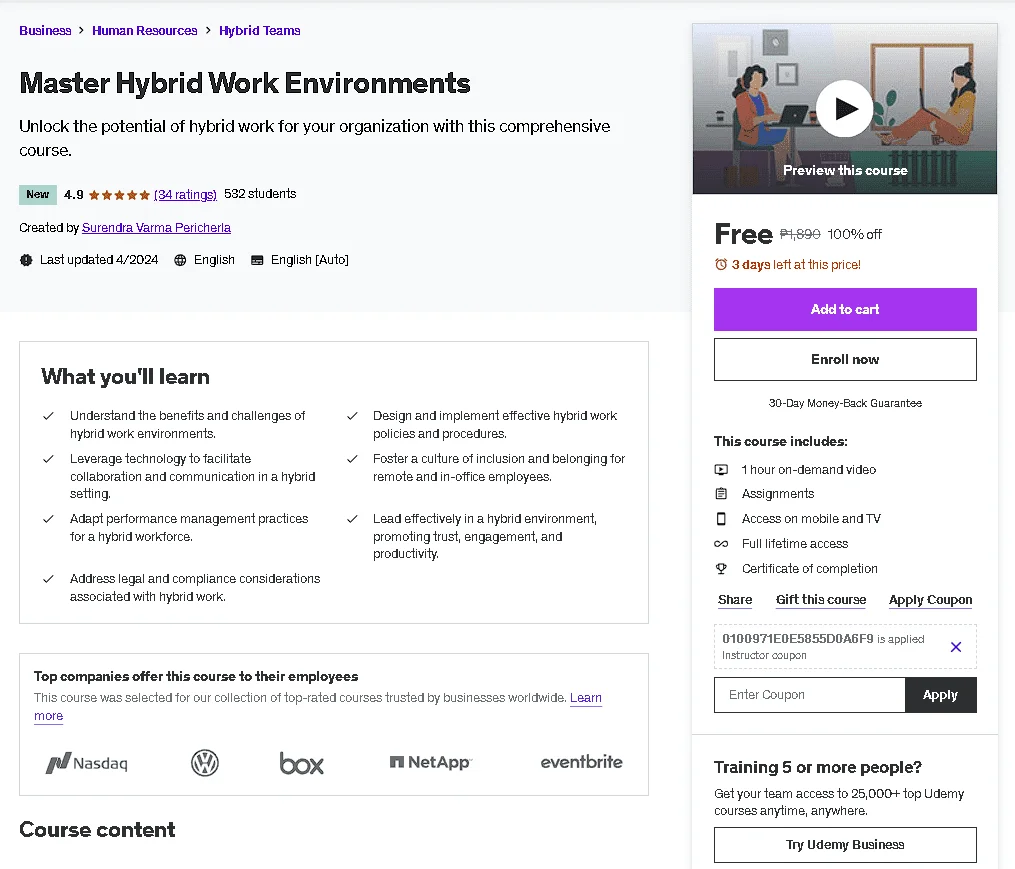Click the New badge next to rating
The width and height of the screenshot is (1015, 869).
pyautogui.click(x=38, y=194)
